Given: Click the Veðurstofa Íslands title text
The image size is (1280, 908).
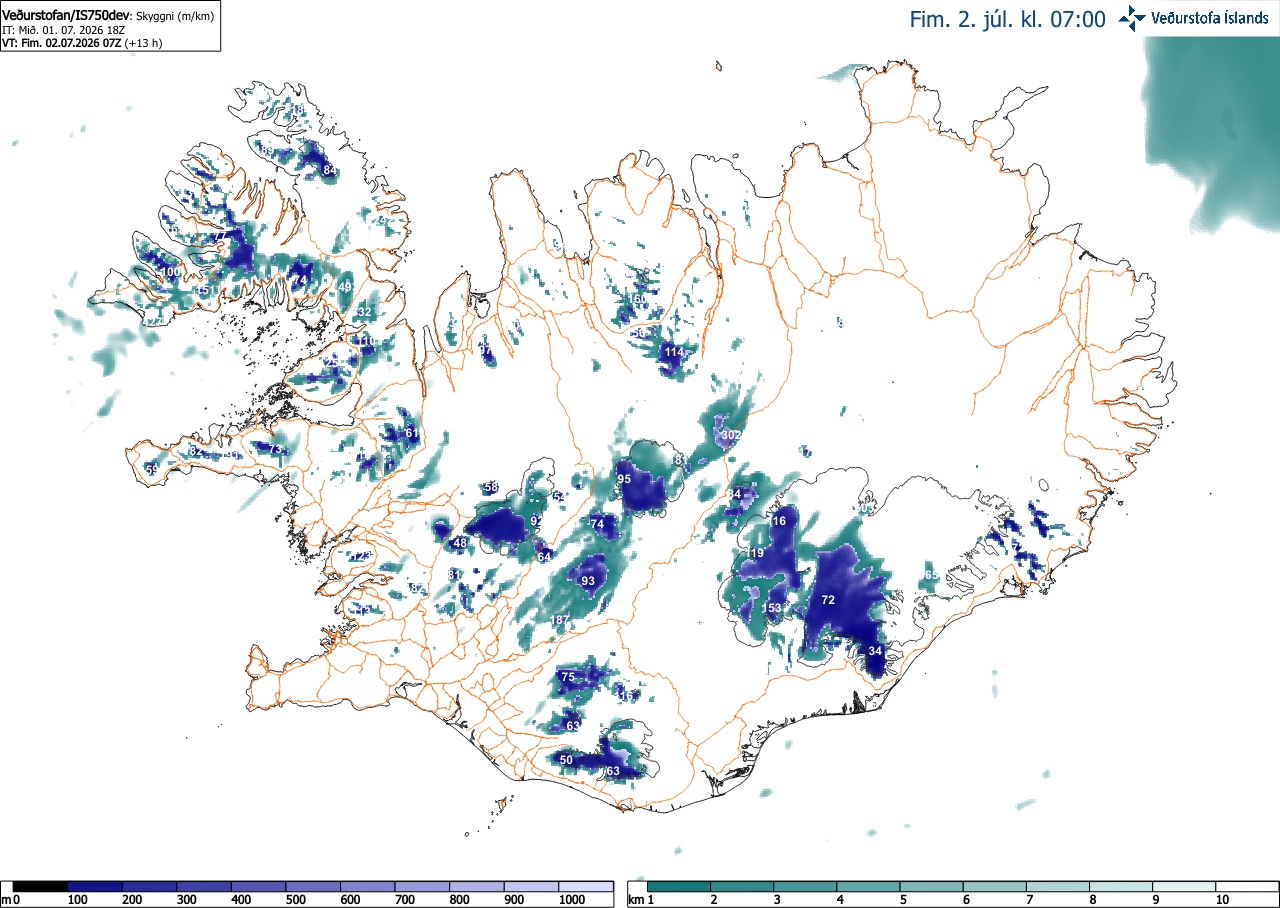Looking at the screenshot, I should [x=1210, y=18].
